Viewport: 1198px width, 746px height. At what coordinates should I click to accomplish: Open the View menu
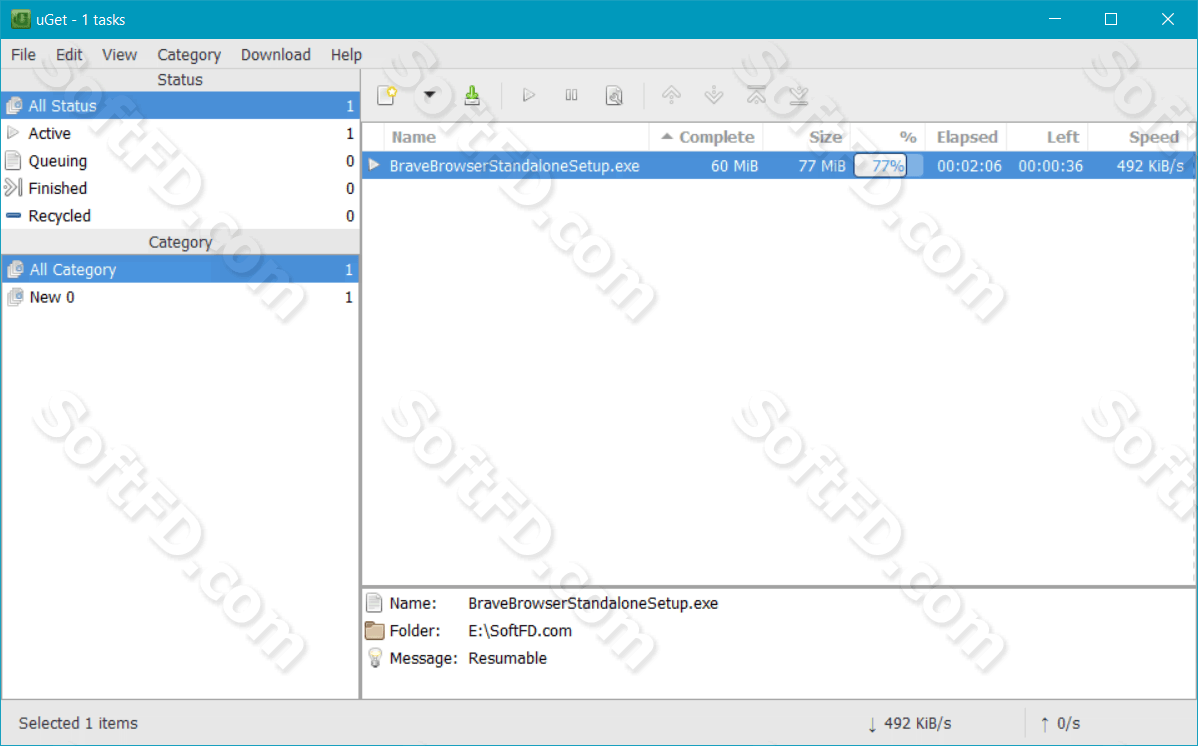120,55
